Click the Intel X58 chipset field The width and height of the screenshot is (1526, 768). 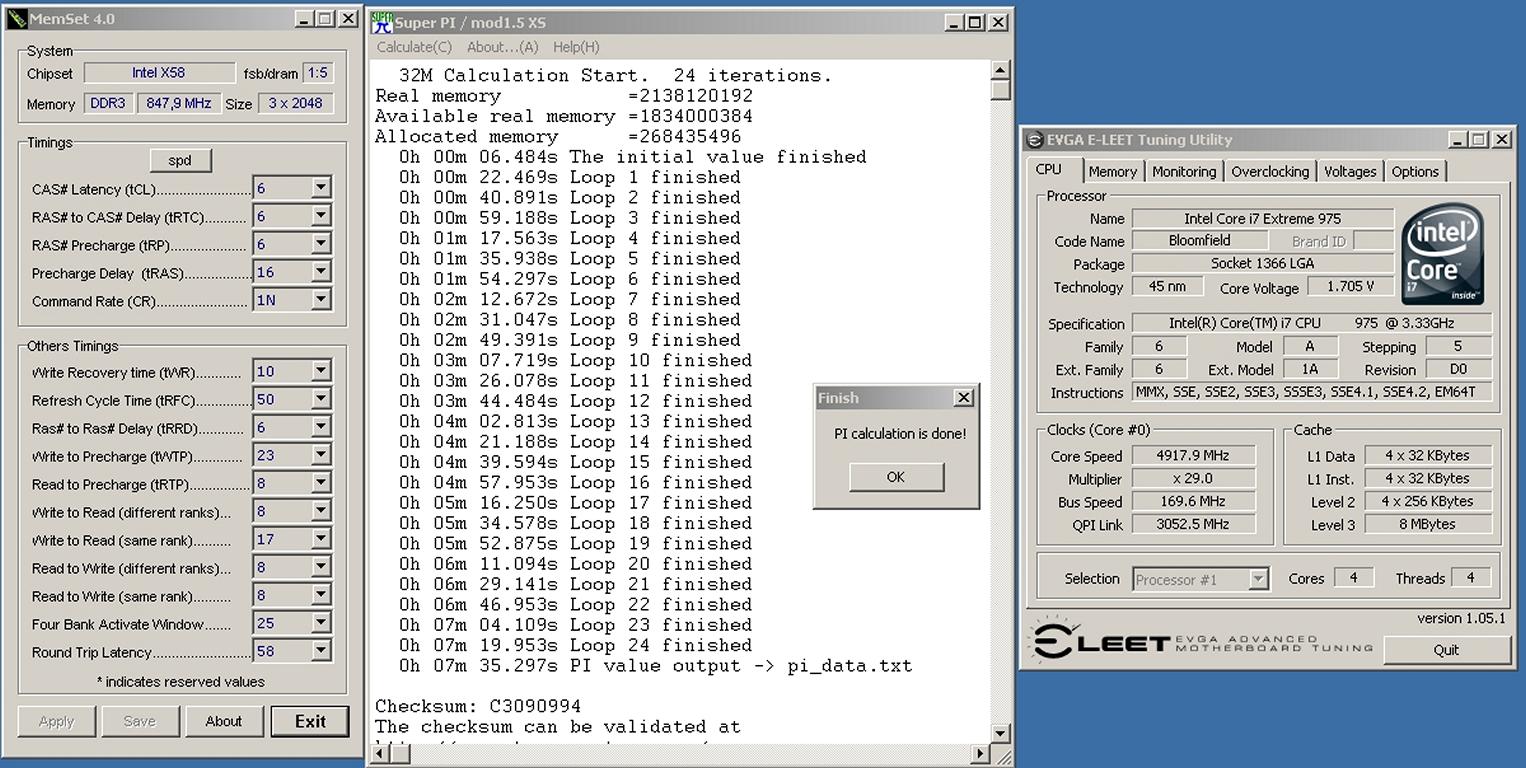click(x=158, y=73)
